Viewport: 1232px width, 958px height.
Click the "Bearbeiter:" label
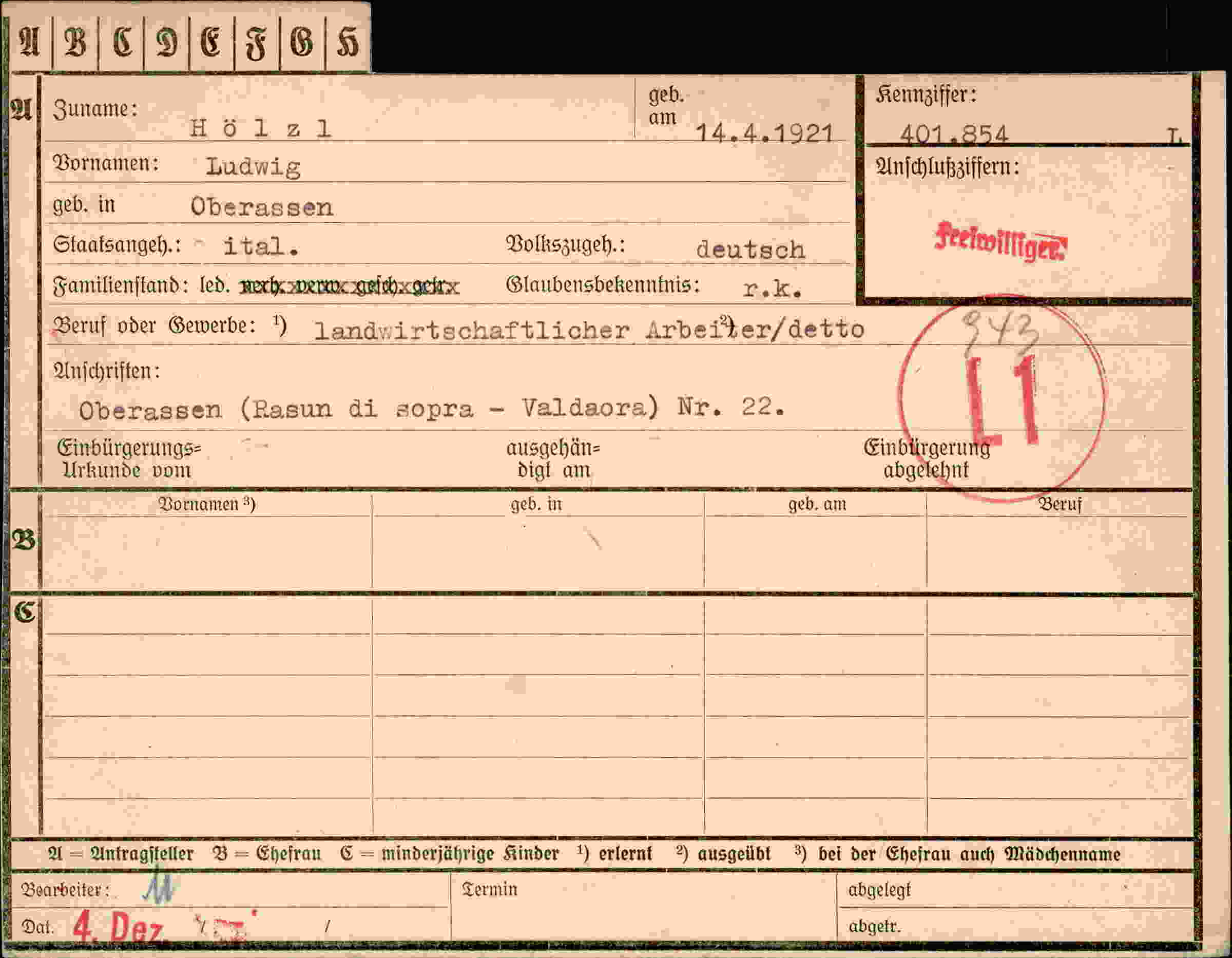pyautogui.click(x=65, y=890)
